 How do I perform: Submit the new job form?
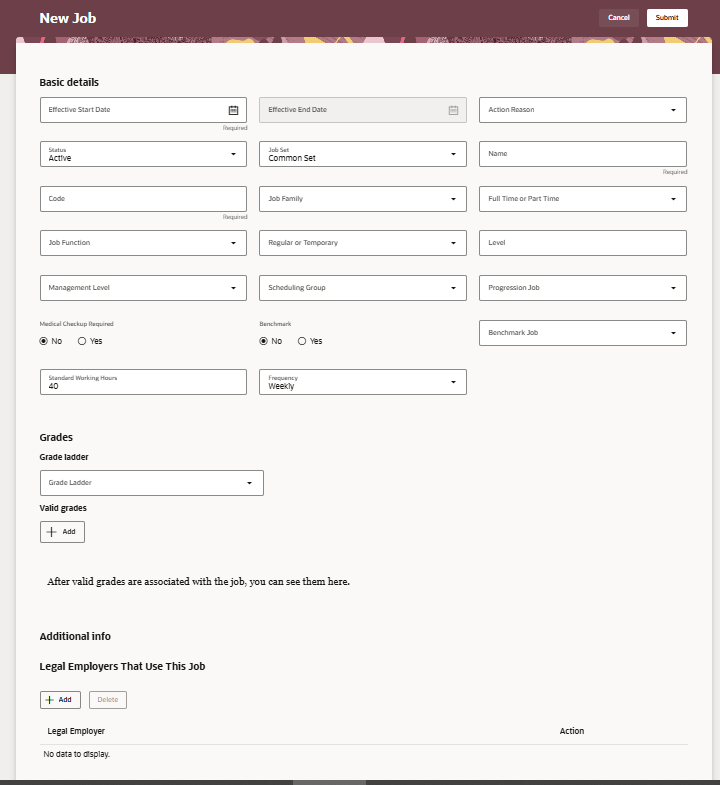[x=667, y=18]
